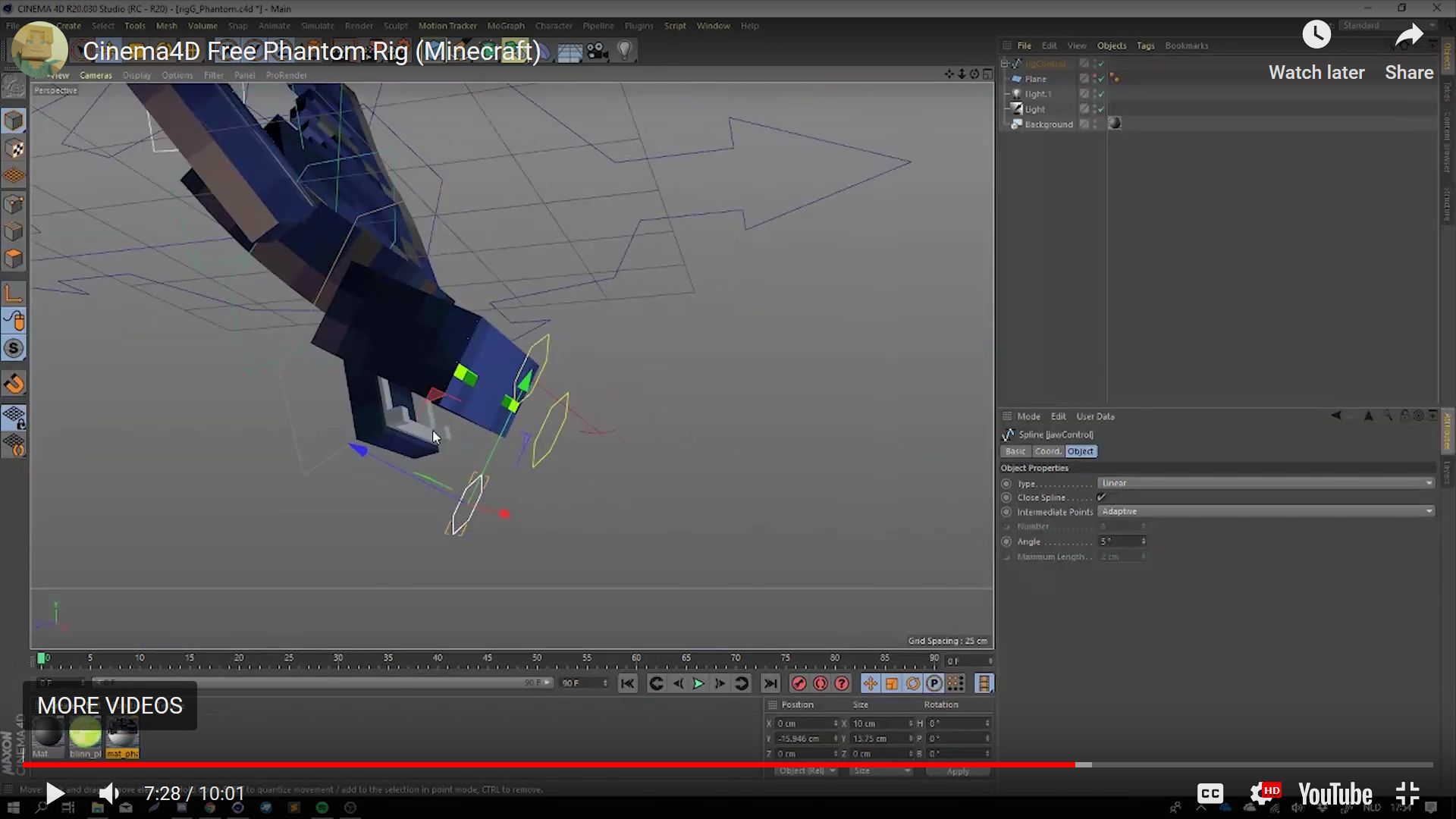Viewport: 1456px width, 819px height.
Task: Toggle closed captions CC button
Action: pos(1210,794)
